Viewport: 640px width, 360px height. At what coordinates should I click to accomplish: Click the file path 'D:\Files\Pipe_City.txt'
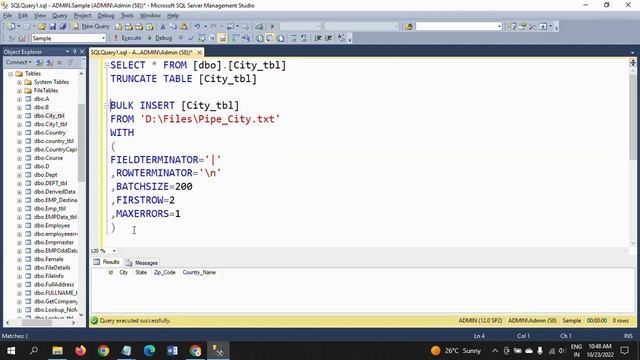[x=210, y=119]
